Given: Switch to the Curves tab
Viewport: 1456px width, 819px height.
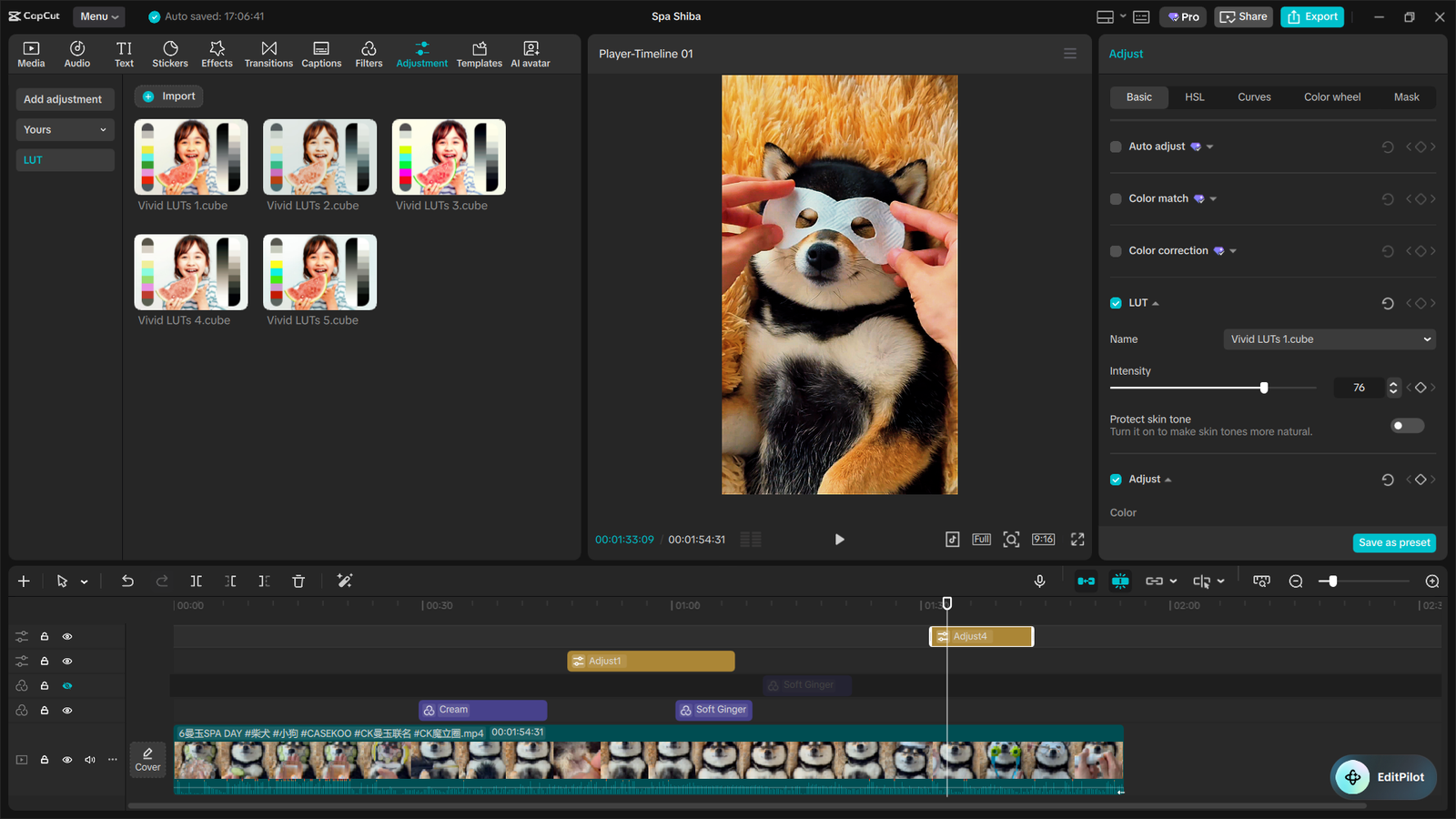Looking at the screenshot, I should [1254, 96].
